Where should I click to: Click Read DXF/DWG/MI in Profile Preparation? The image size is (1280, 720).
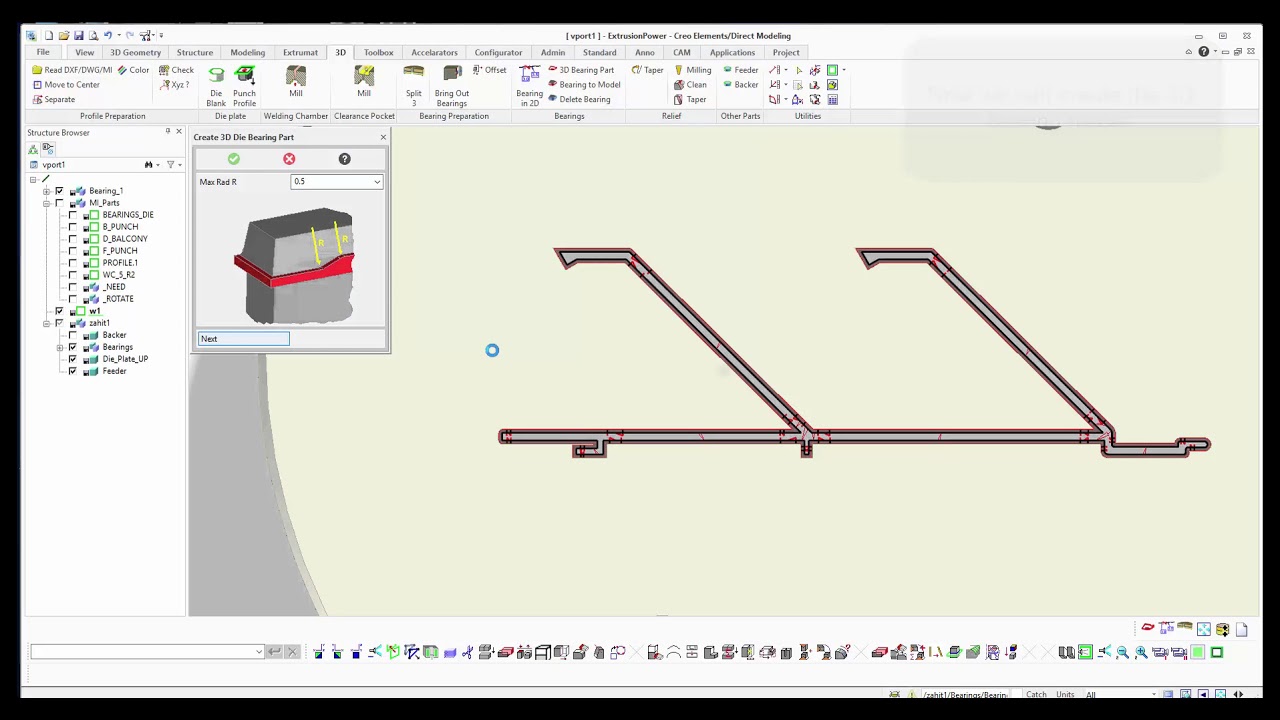[71, 70]
